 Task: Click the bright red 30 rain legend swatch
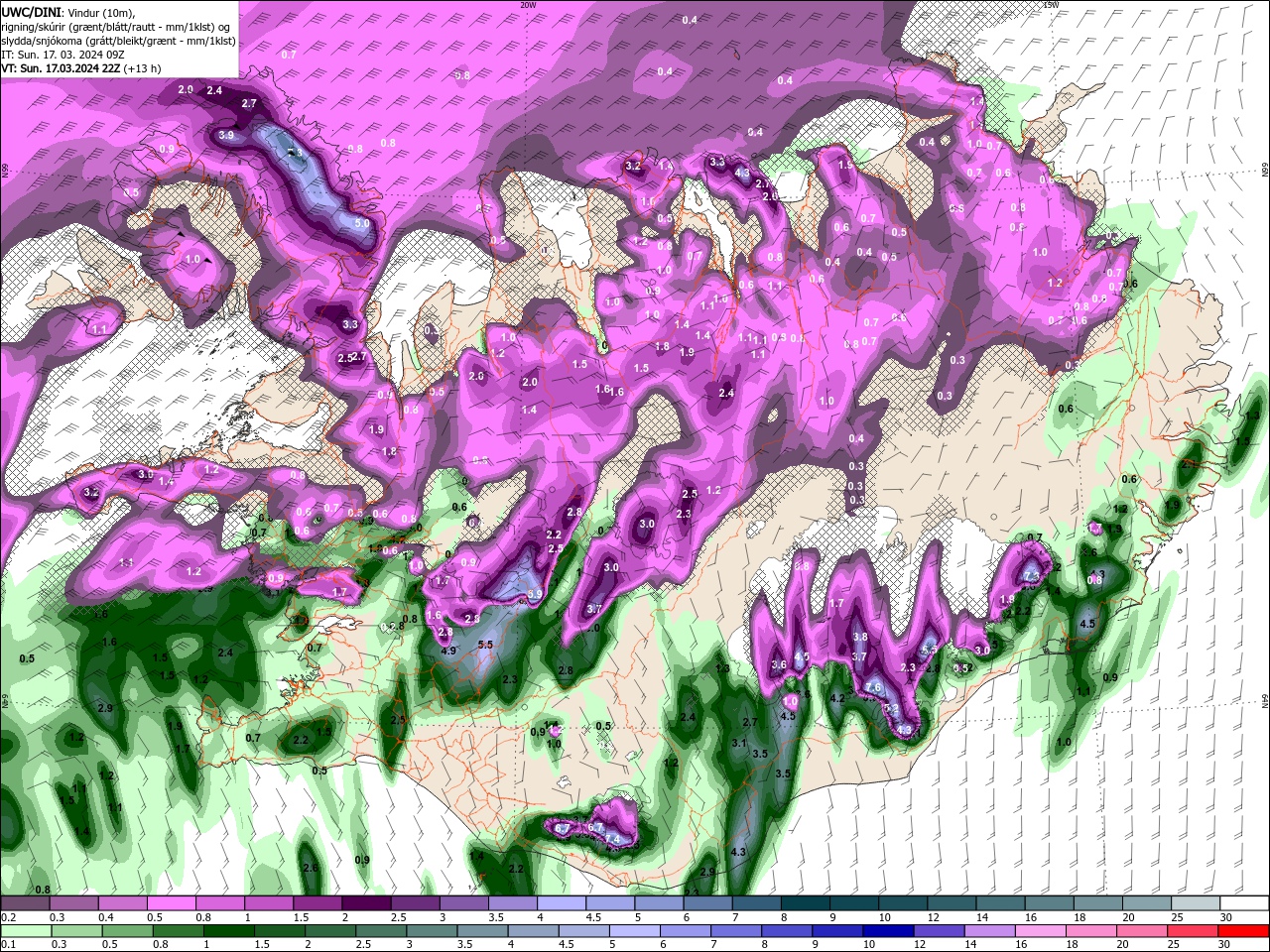click(x=1244, y=931)
